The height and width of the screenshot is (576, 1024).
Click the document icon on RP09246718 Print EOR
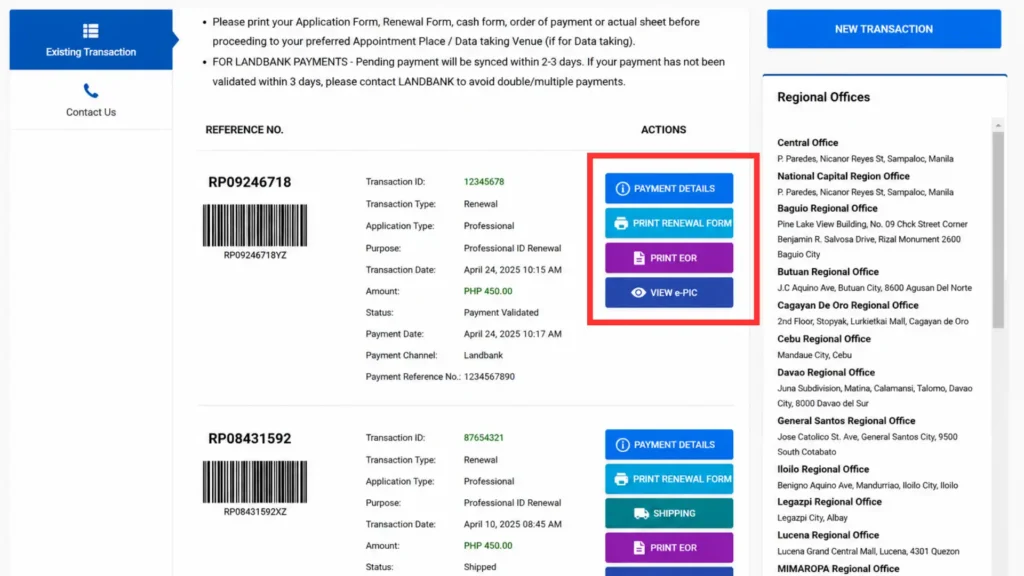pyautogui.click(x=639, y=258)
